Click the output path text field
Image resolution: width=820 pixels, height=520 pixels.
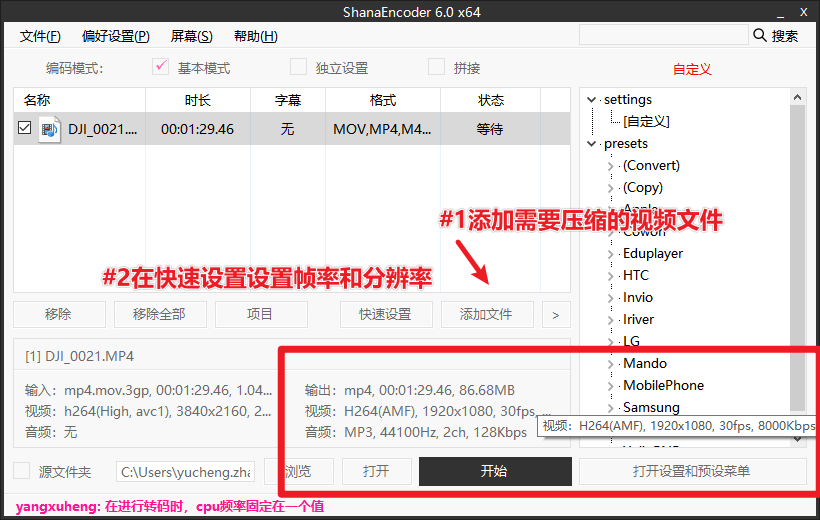click(x=186, y=472)
